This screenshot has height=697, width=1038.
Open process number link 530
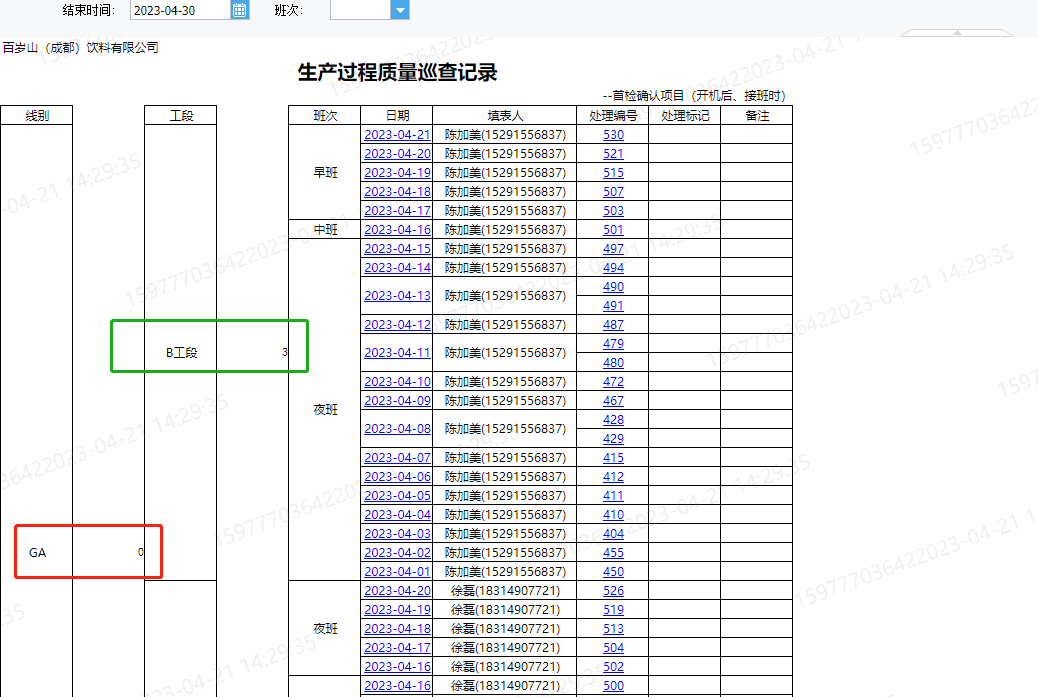click(613, 134)
